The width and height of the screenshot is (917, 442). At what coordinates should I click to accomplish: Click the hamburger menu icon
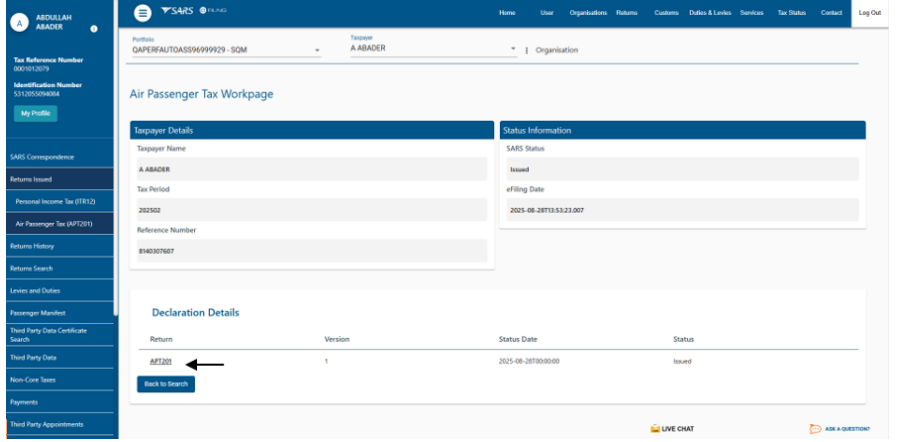pyautogui.click(x=143, y=12)
